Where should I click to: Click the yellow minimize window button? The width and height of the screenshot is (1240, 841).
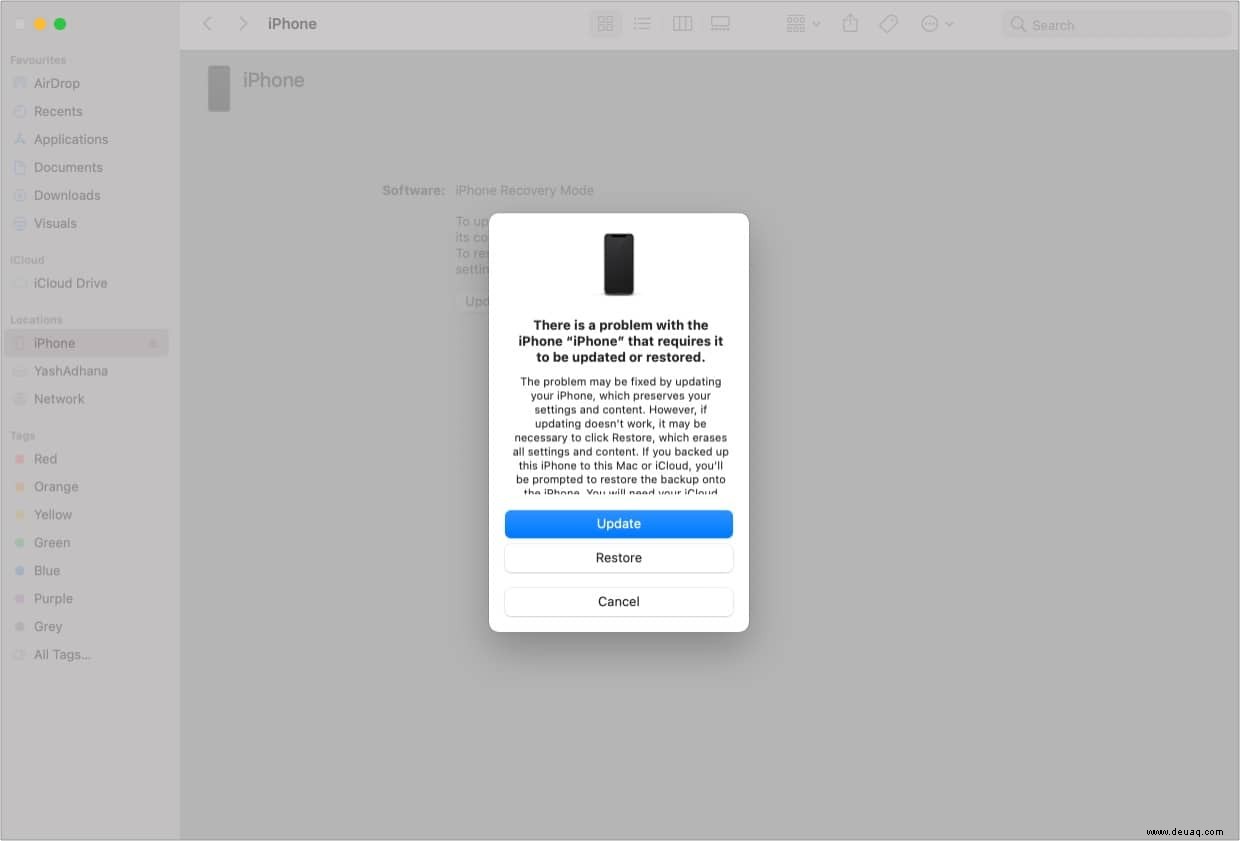click(40, 24)
